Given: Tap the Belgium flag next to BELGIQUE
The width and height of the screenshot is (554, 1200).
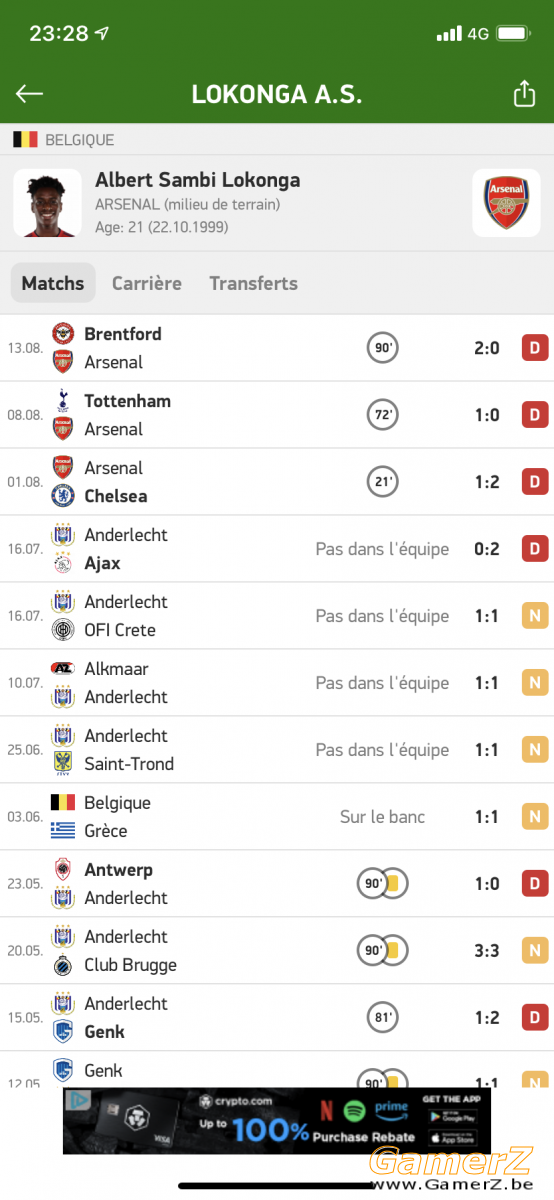Looking at the screenshot, I should pos(25,140).
